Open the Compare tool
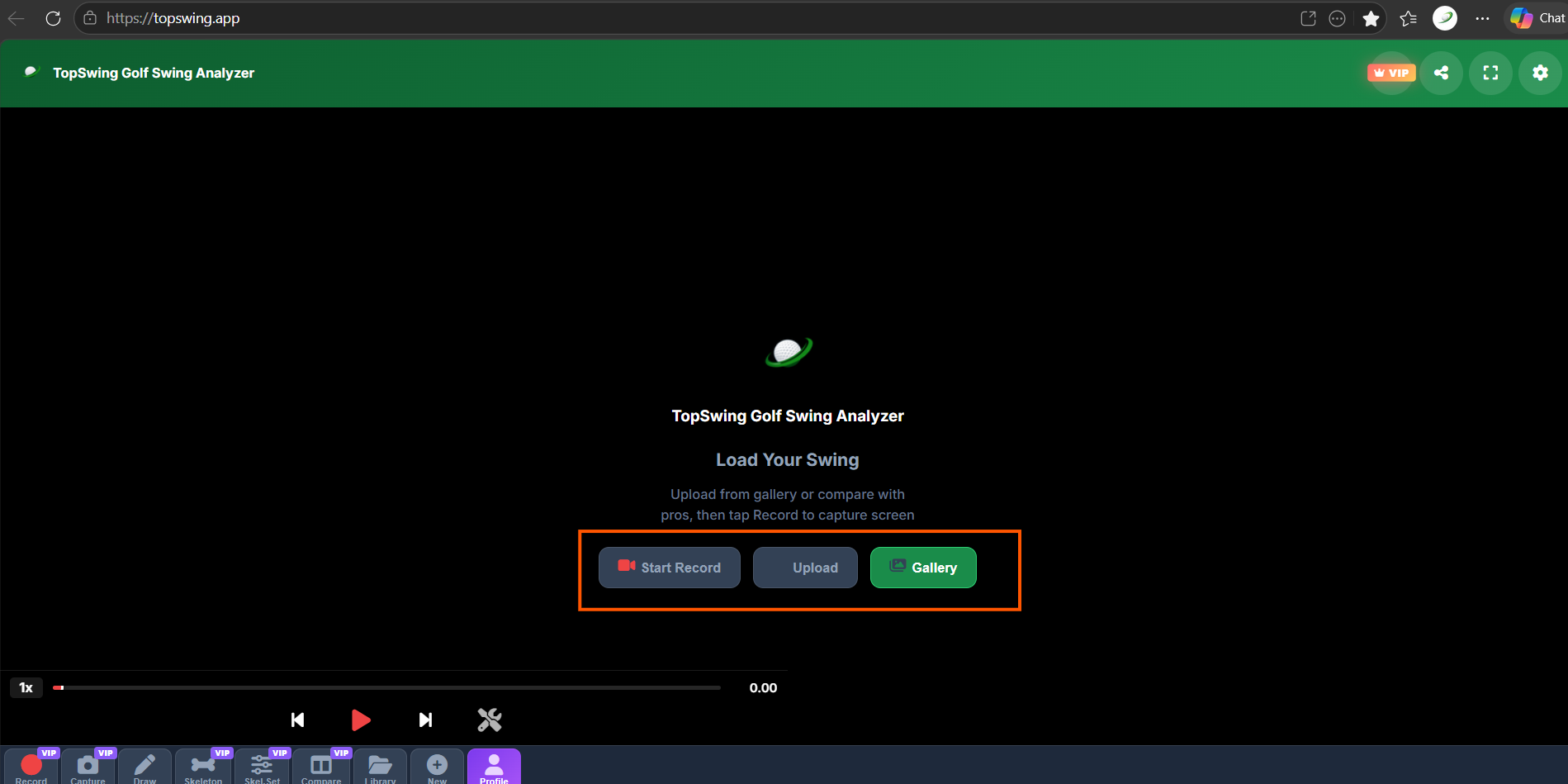Screen dimensions: 1568x784 tap(321, 767)
